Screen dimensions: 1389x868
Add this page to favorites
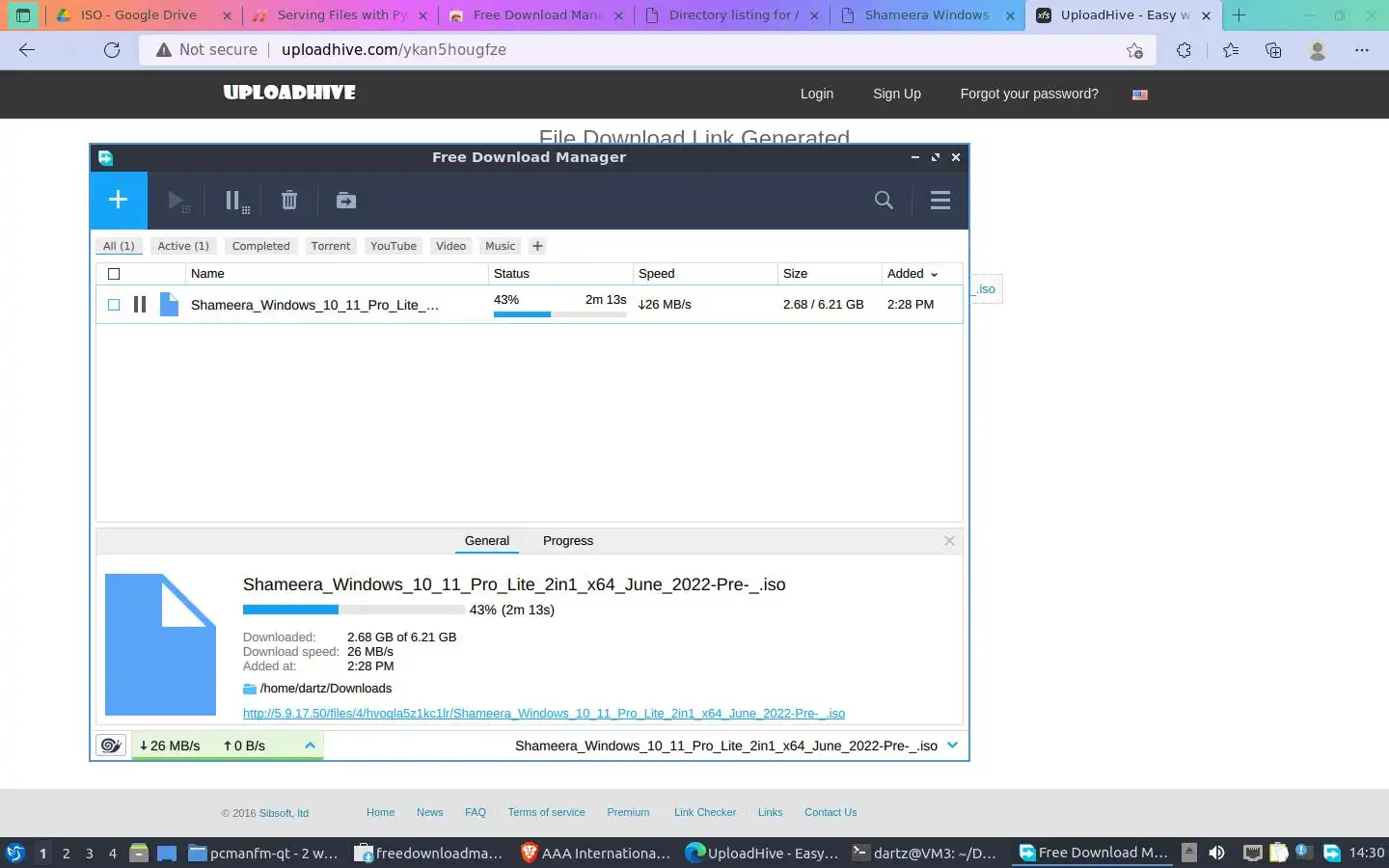(1134, 50)
